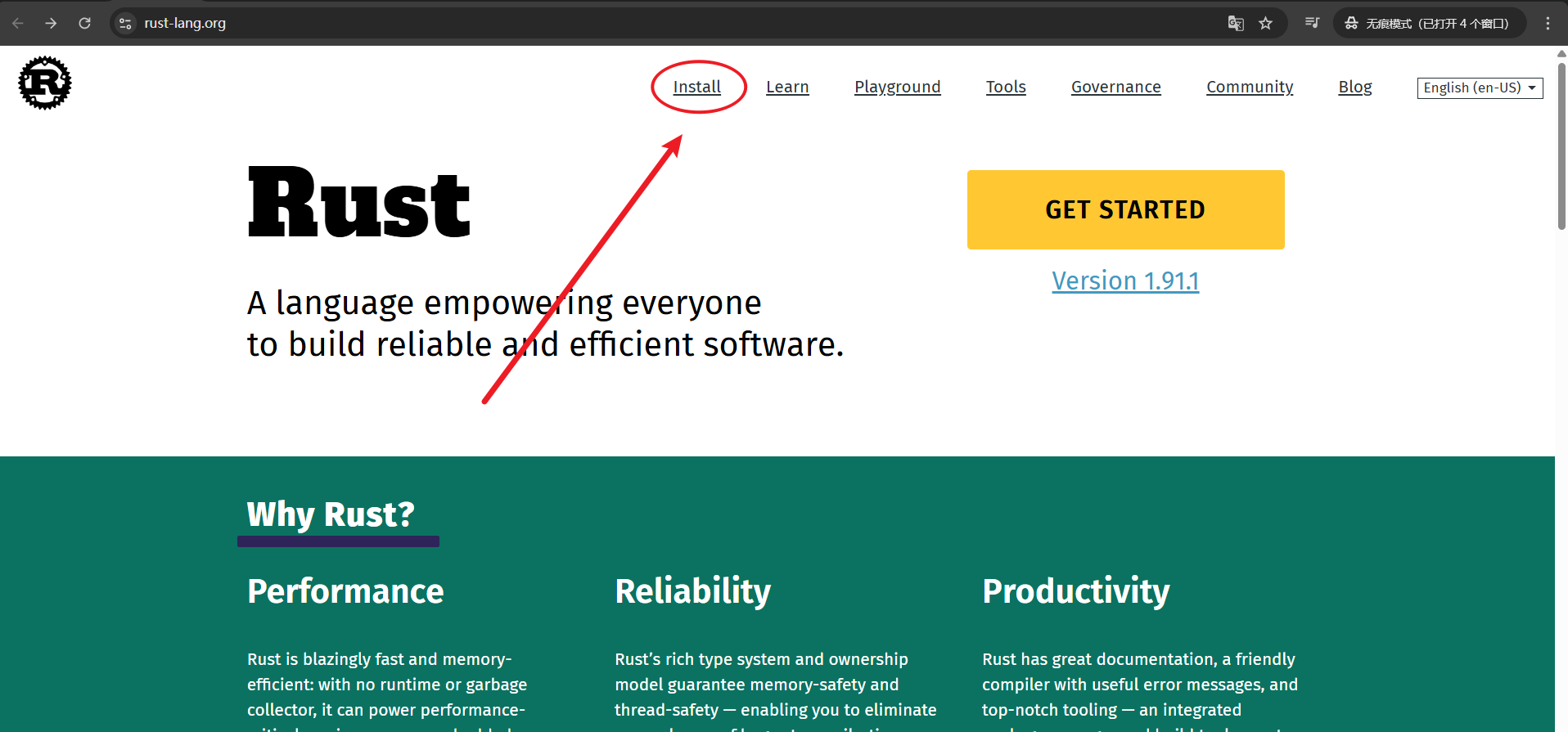
Task: Click the text 'Rust is blazingly fast and memory-'
Action: [x=380, y=659]
